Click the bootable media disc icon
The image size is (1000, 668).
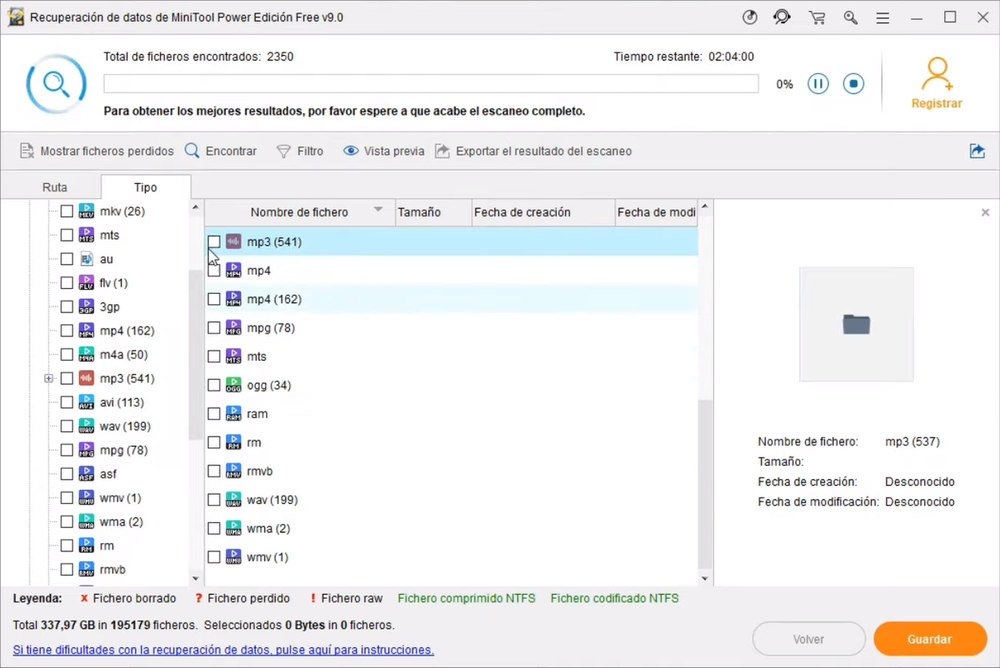click(x=750, y=17)
